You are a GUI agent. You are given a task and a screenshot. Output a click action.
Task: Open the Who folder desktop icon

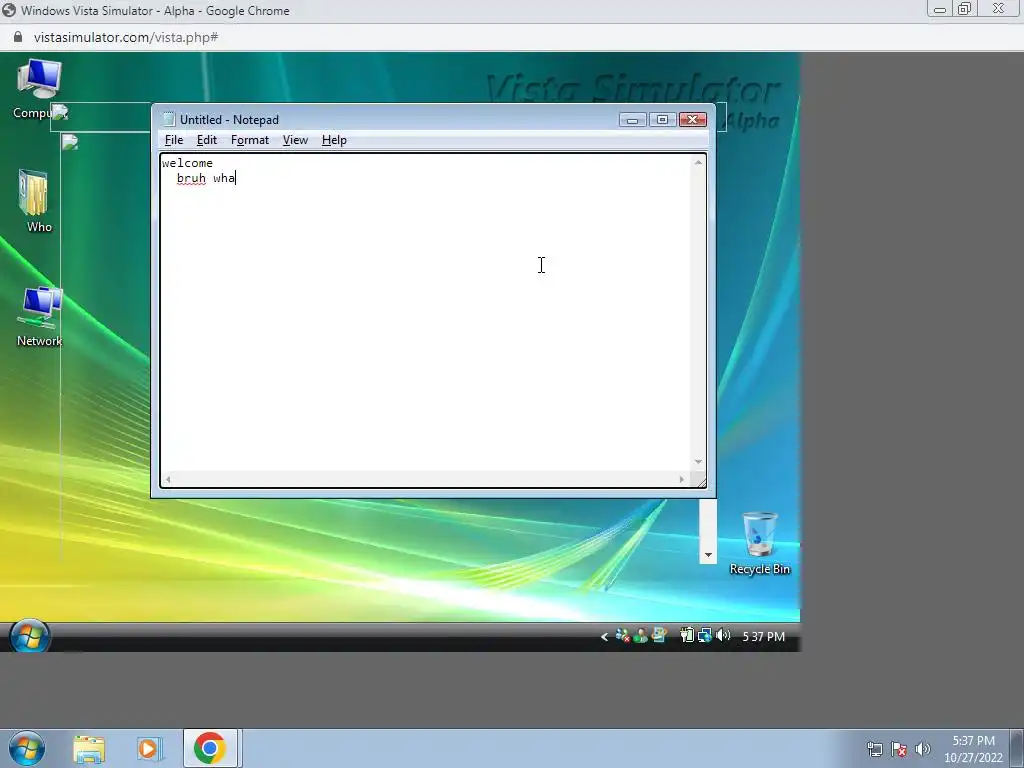coord(37,201)
